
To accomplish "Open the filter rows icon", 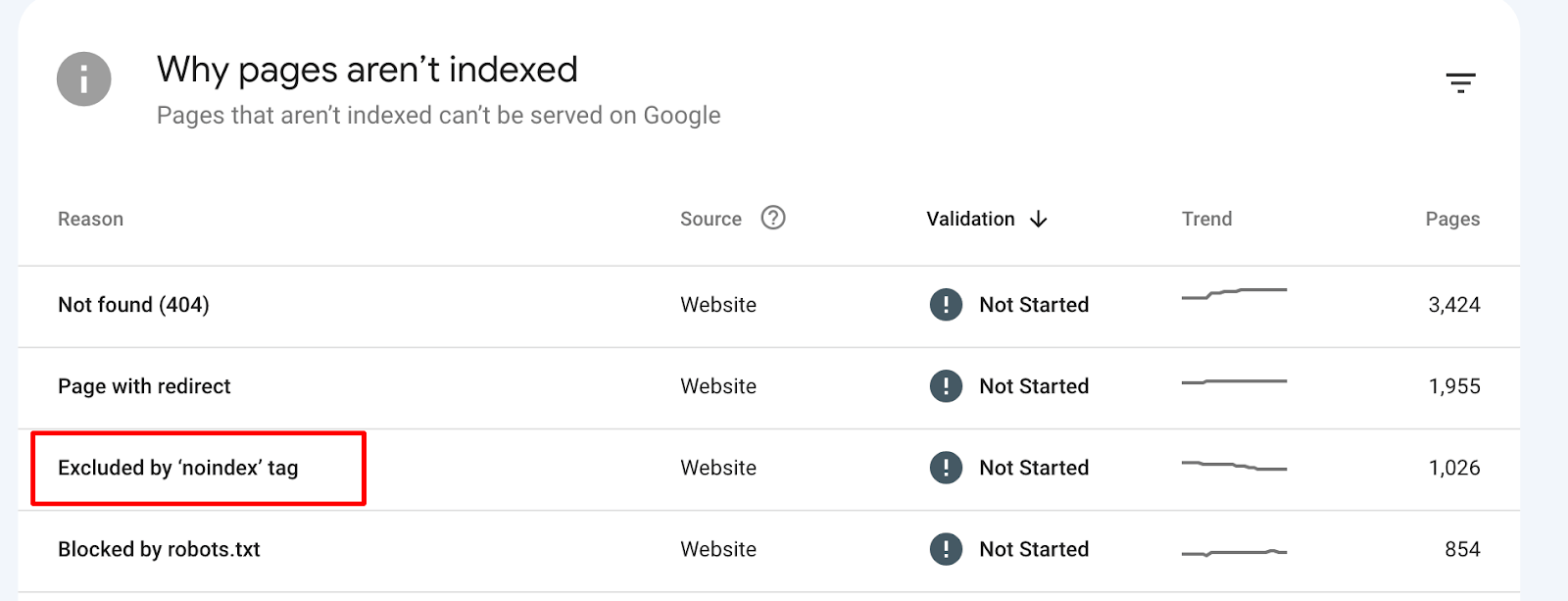I will tap(1460, 83).
